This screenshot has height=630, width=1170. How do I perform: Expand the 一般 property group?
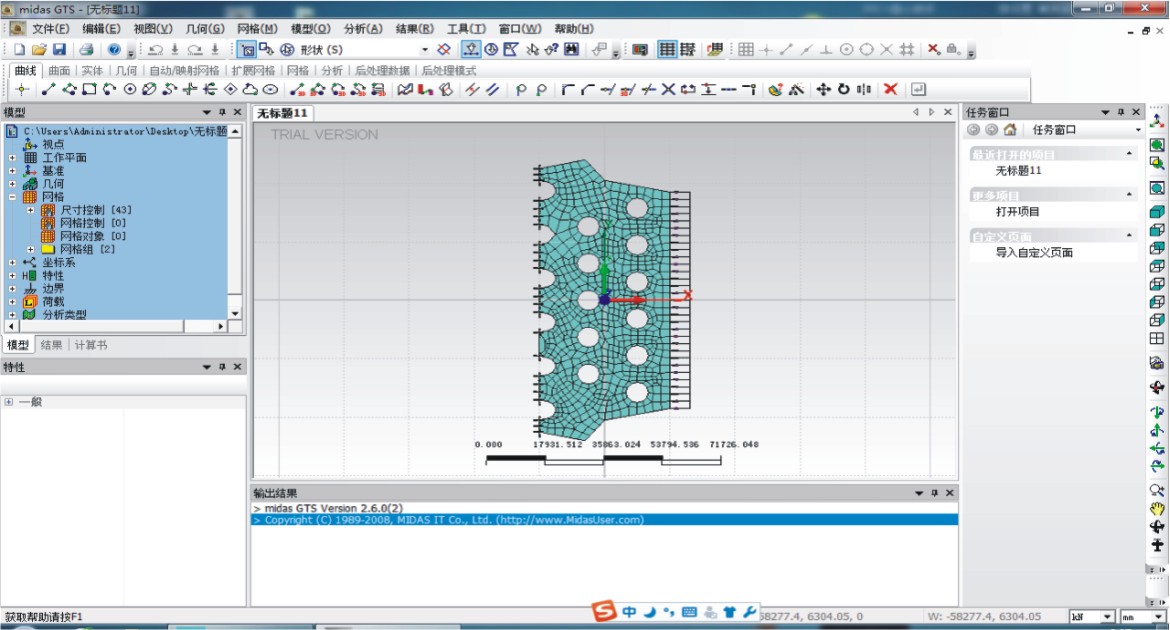point(8,402)
